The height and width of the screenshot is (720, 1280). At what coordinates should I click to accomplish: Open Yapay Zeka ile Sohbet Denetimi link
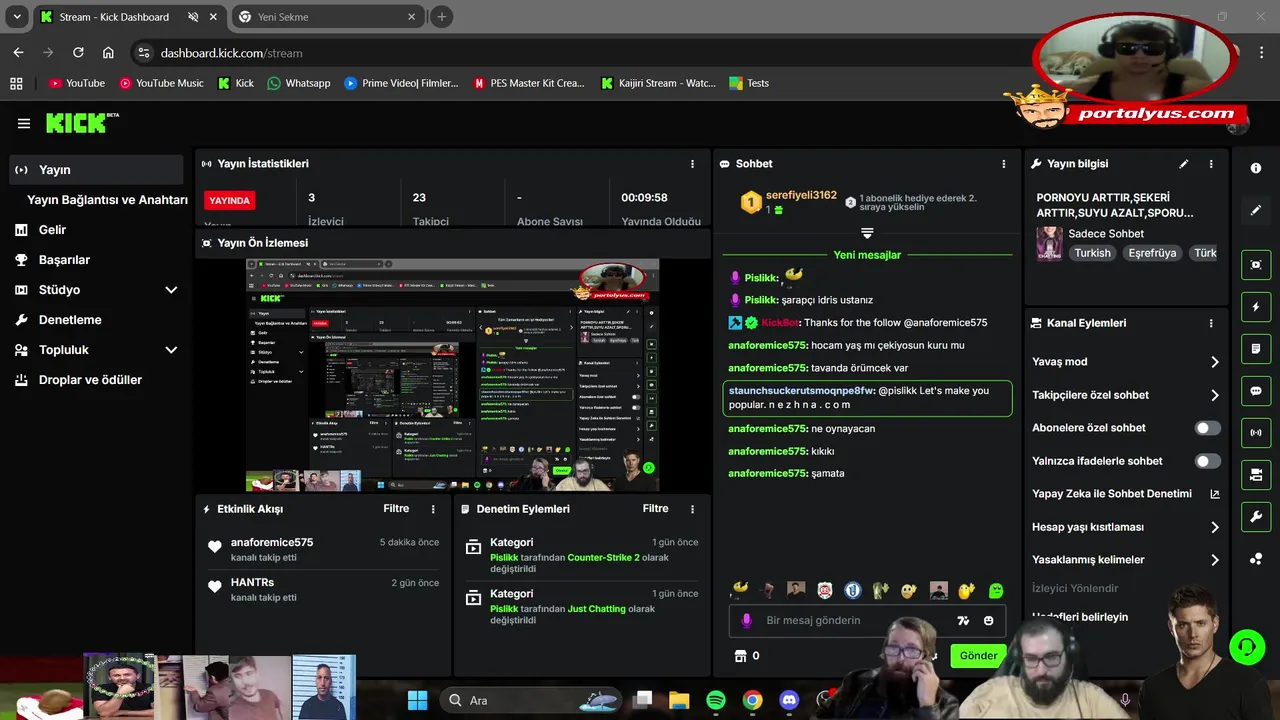pos(1125,494)
